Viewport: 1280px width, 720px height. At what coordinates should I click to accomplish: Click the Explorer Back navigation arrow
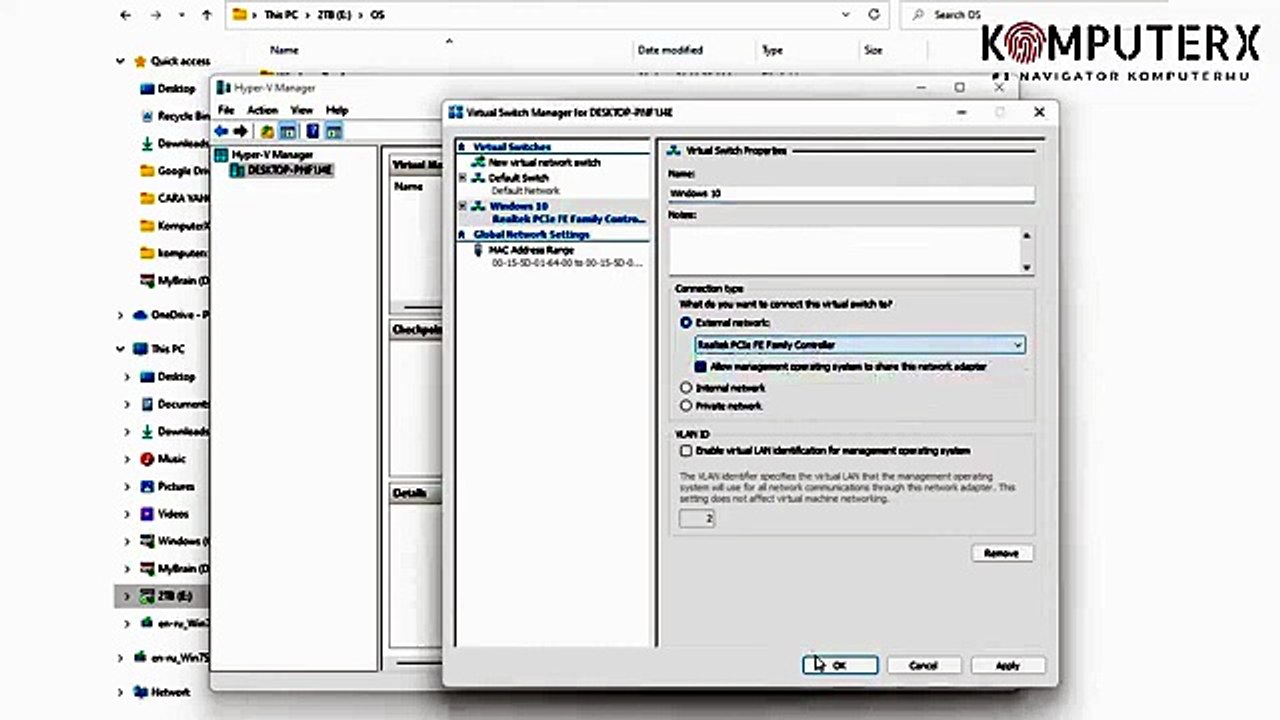tap(125, 15)
